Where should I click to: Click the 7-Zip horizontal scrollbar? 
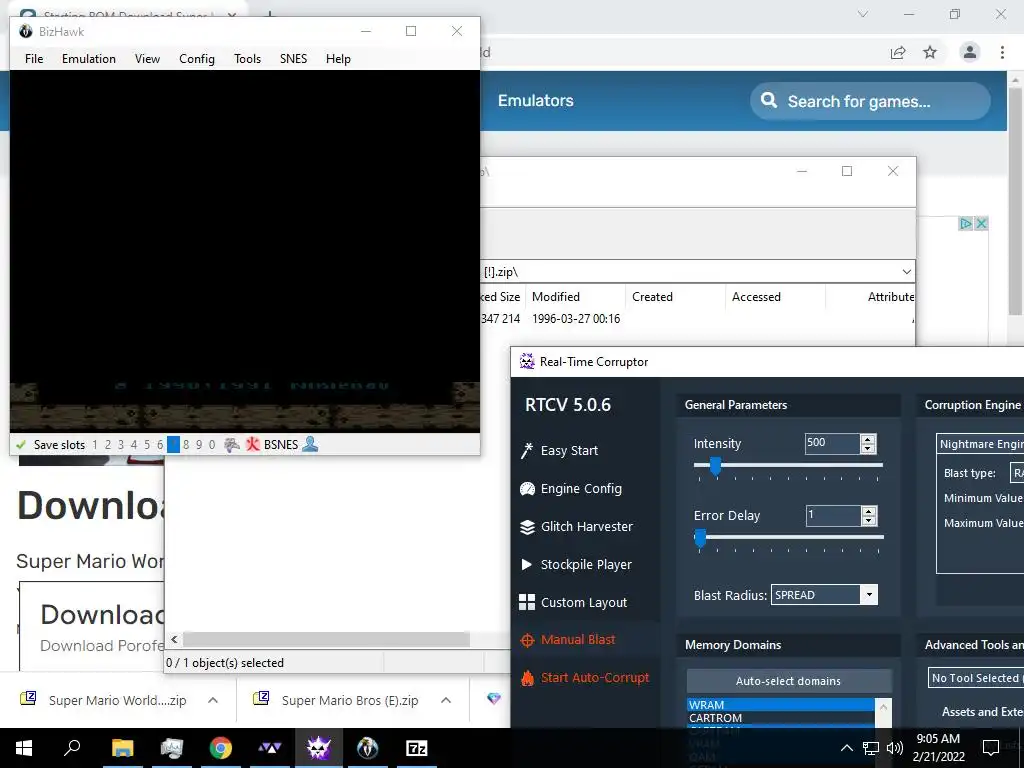point(326,639)
